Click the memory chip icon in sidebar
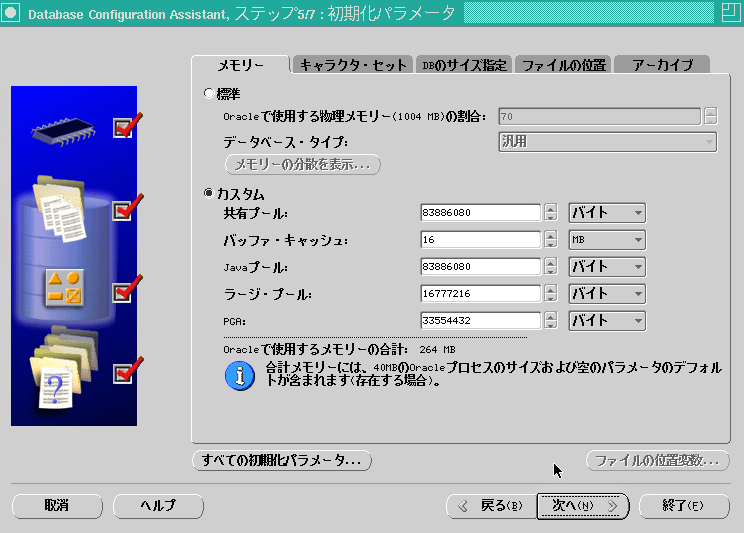Image resolution: width=744 pixels, height=533 pixels. point(63,131)
